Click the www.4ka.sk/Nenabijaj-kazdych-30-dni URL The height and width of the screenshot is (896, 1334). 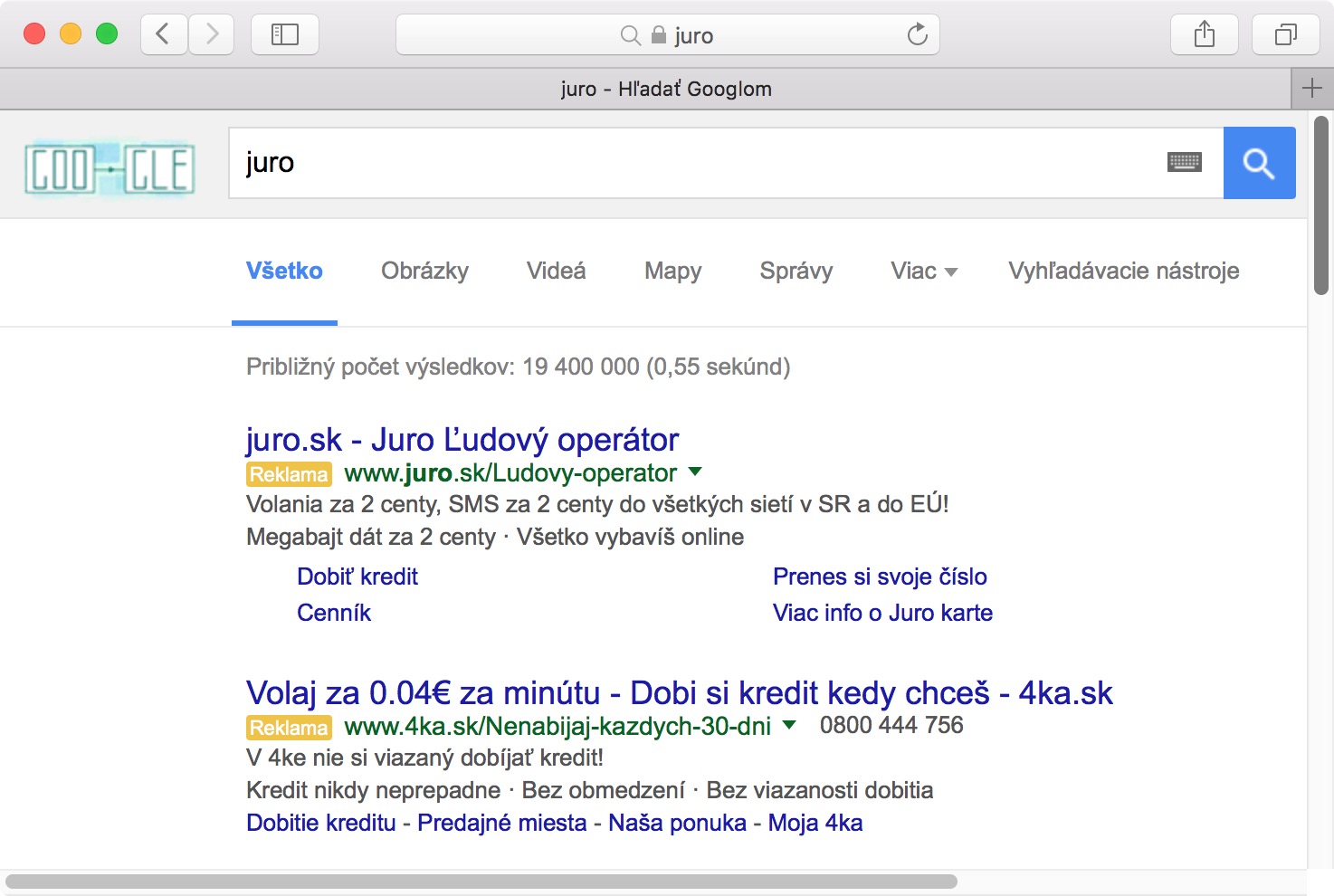pyautogui.click(x=557, y=727)
